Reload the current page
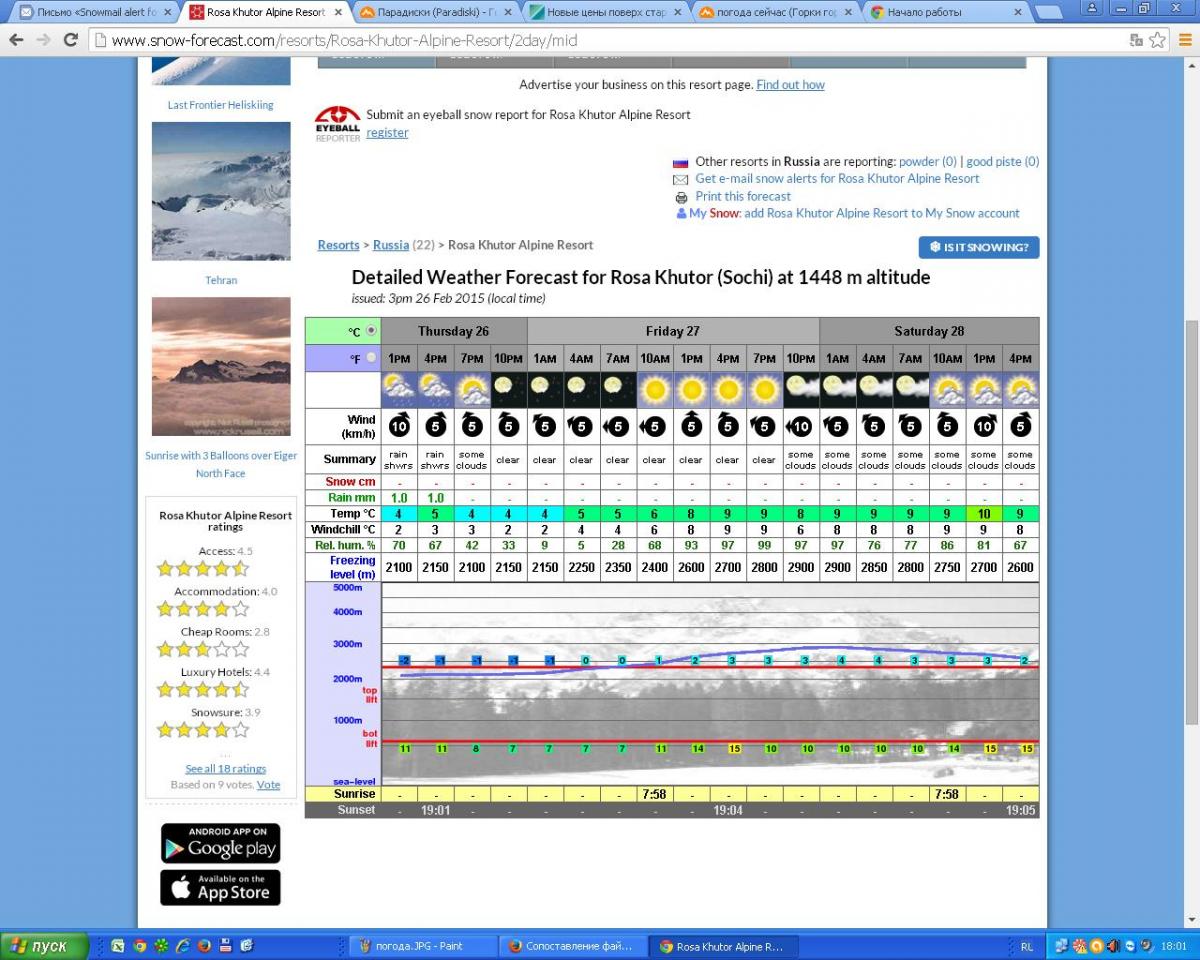The image size is (1200, 960). [70, 40]
